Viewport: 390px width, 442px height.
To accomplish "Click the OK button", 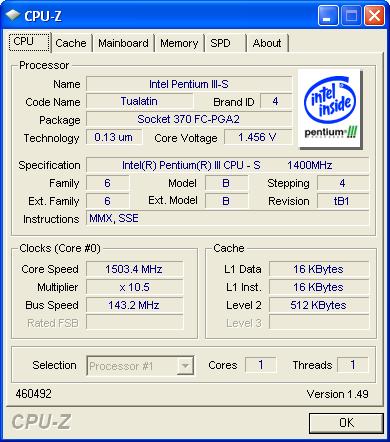I will (346, 423).
